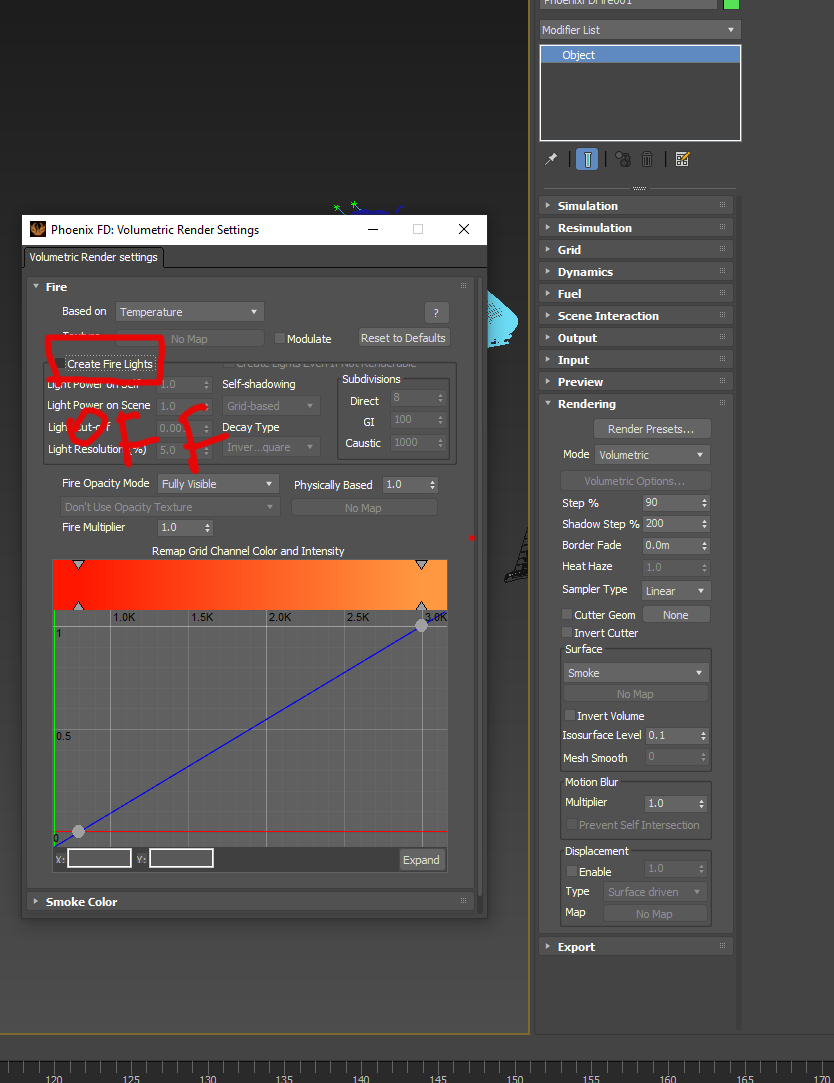Expand the Fuel rollout
This screenshot has height=1083, width=834.
[x=636, y=294]
